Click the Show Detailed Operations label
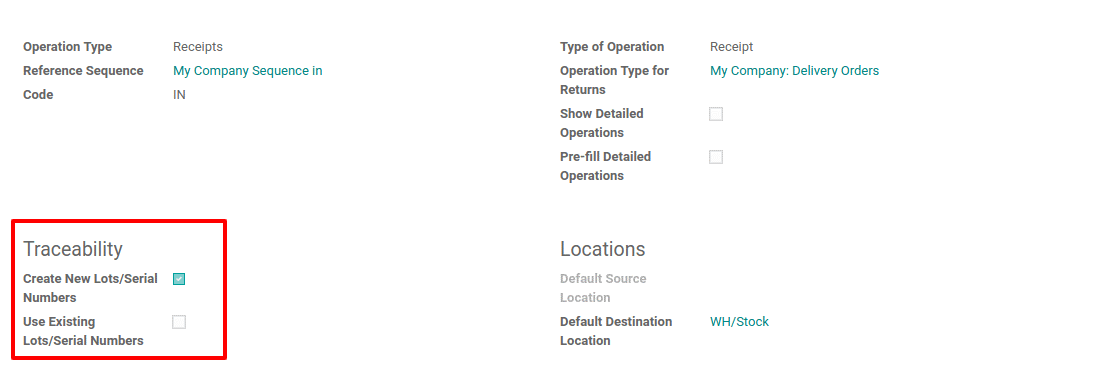 [602, 123]
